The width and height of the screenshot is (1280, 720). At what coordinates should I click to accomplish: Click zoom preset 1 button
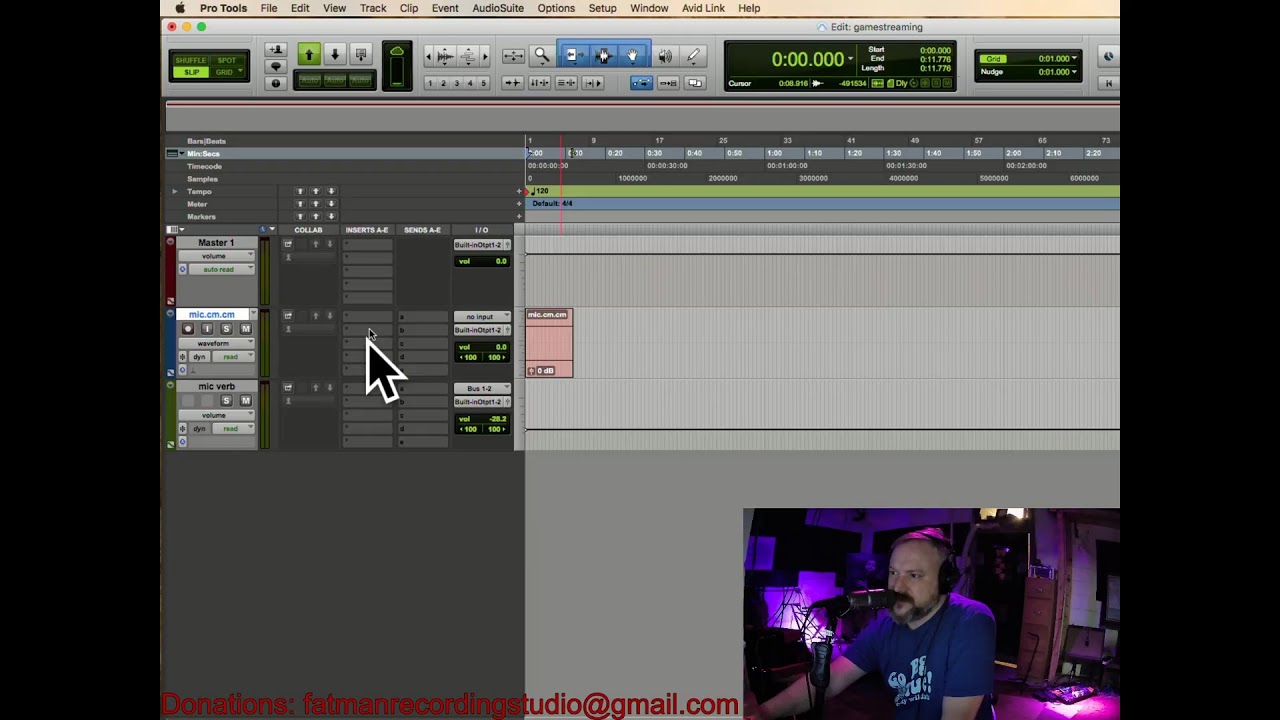[430, 83]
